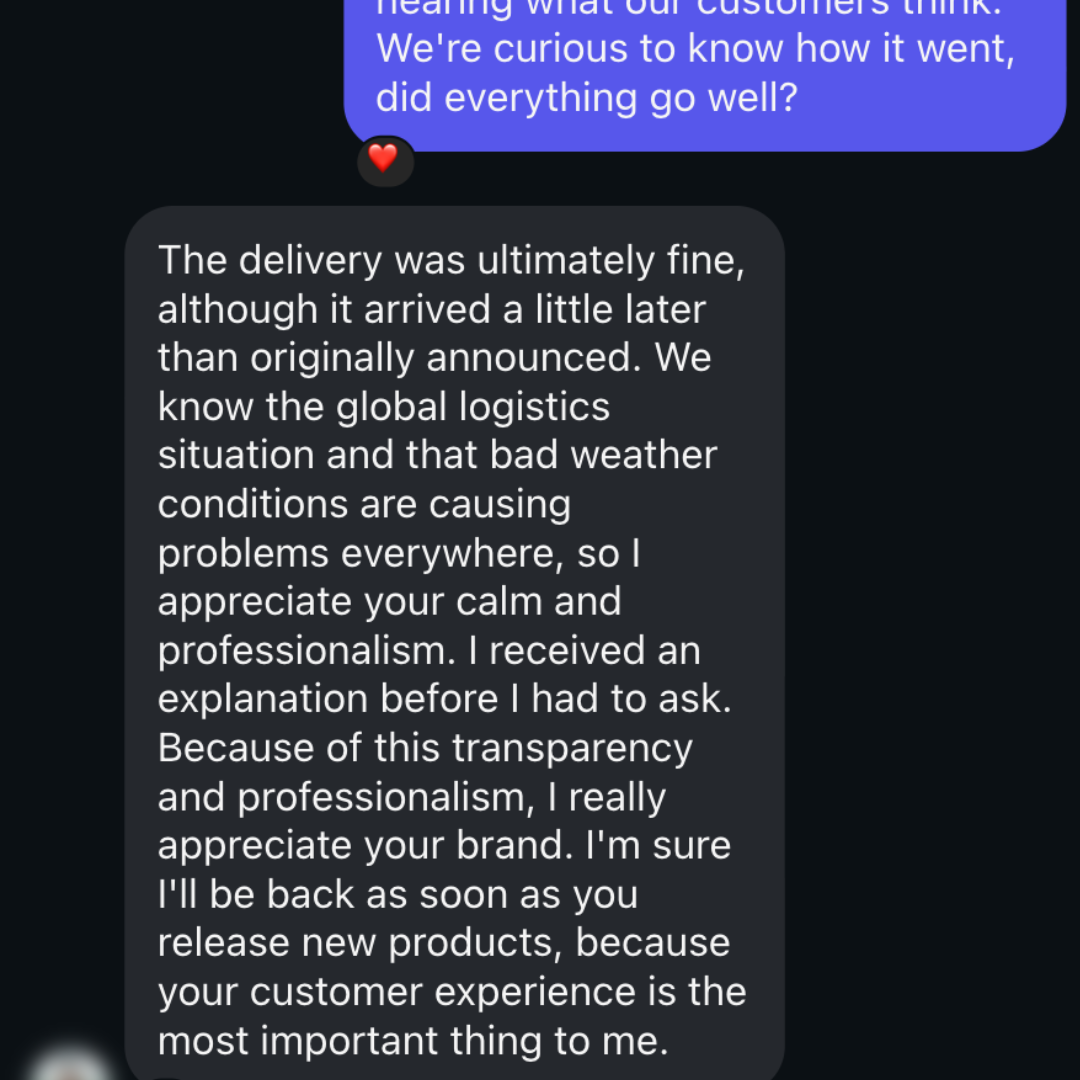Click the line "situation and that bad weather"

pyautogui.click(x=437, y=455)
